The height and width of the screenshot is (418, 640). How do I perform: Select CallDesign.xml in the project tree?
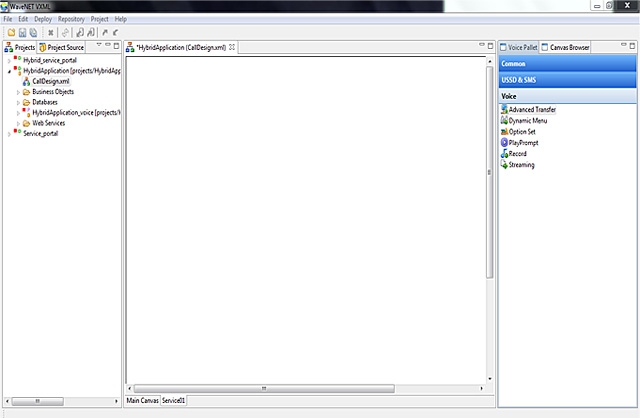tap(49, 81)
